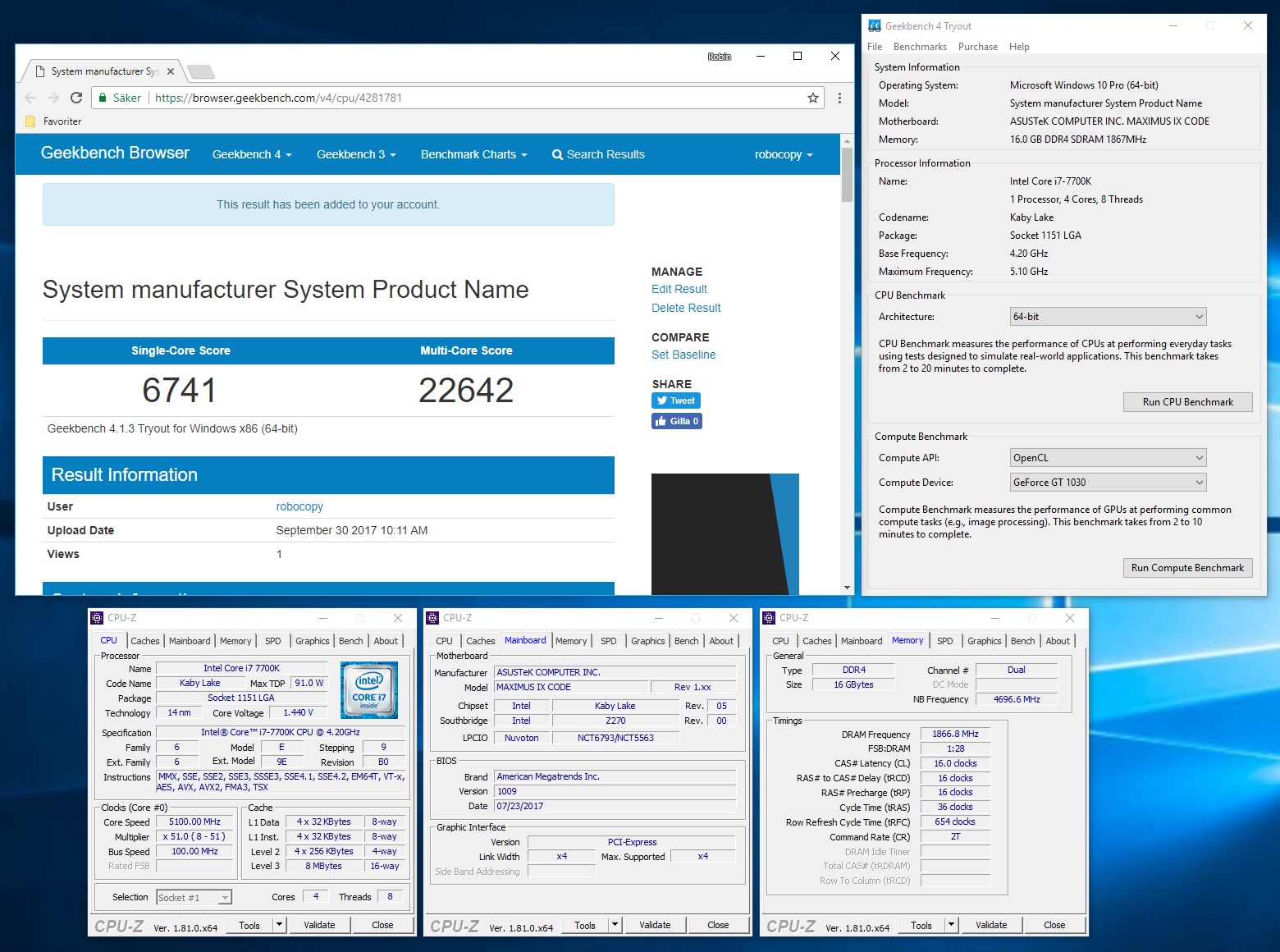Open Edit Result link
Screen dimensions: 1280x952
tap(679, 289)
